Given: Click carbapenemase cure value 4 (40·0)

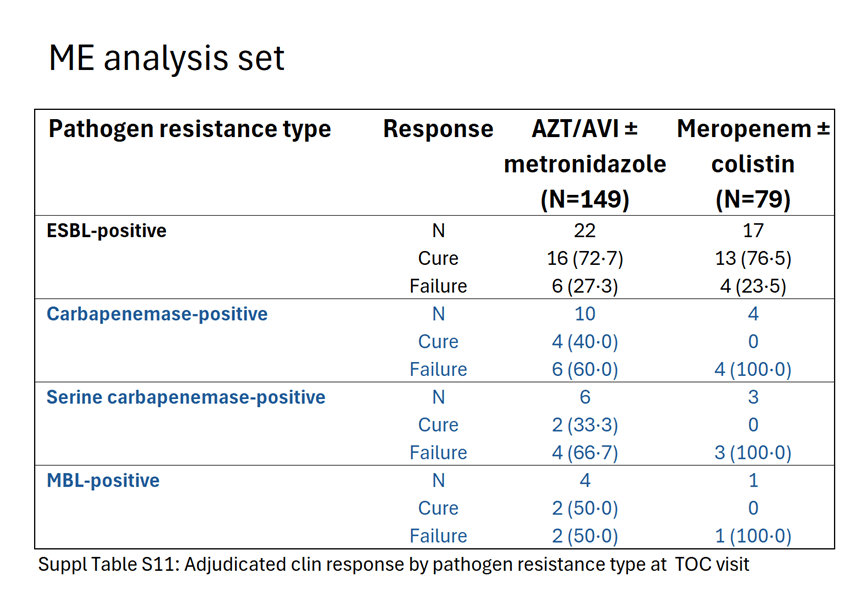Looking at the screenshot, I should [x=585, y=342].
